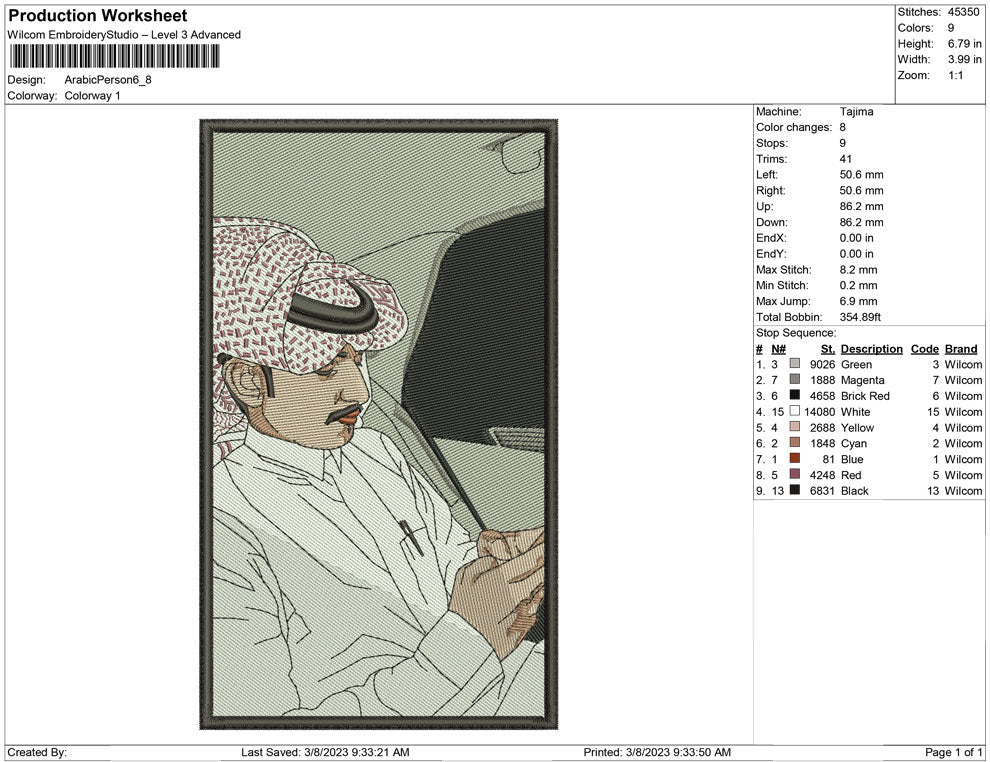Click the Production Worksheet title
990x762 pixels.
[97, 16]
